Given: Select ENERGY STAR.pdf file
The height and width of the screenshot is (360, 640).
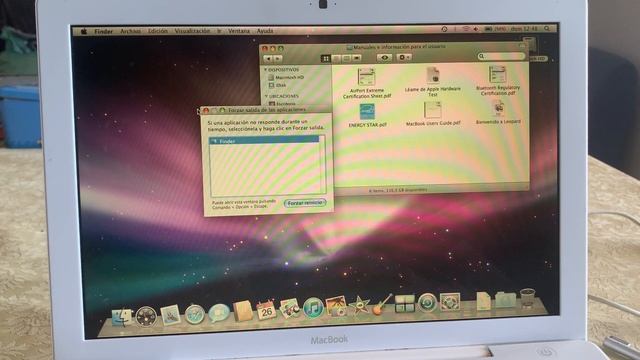Looking at the screenshot, I should [x=367, y=116].
